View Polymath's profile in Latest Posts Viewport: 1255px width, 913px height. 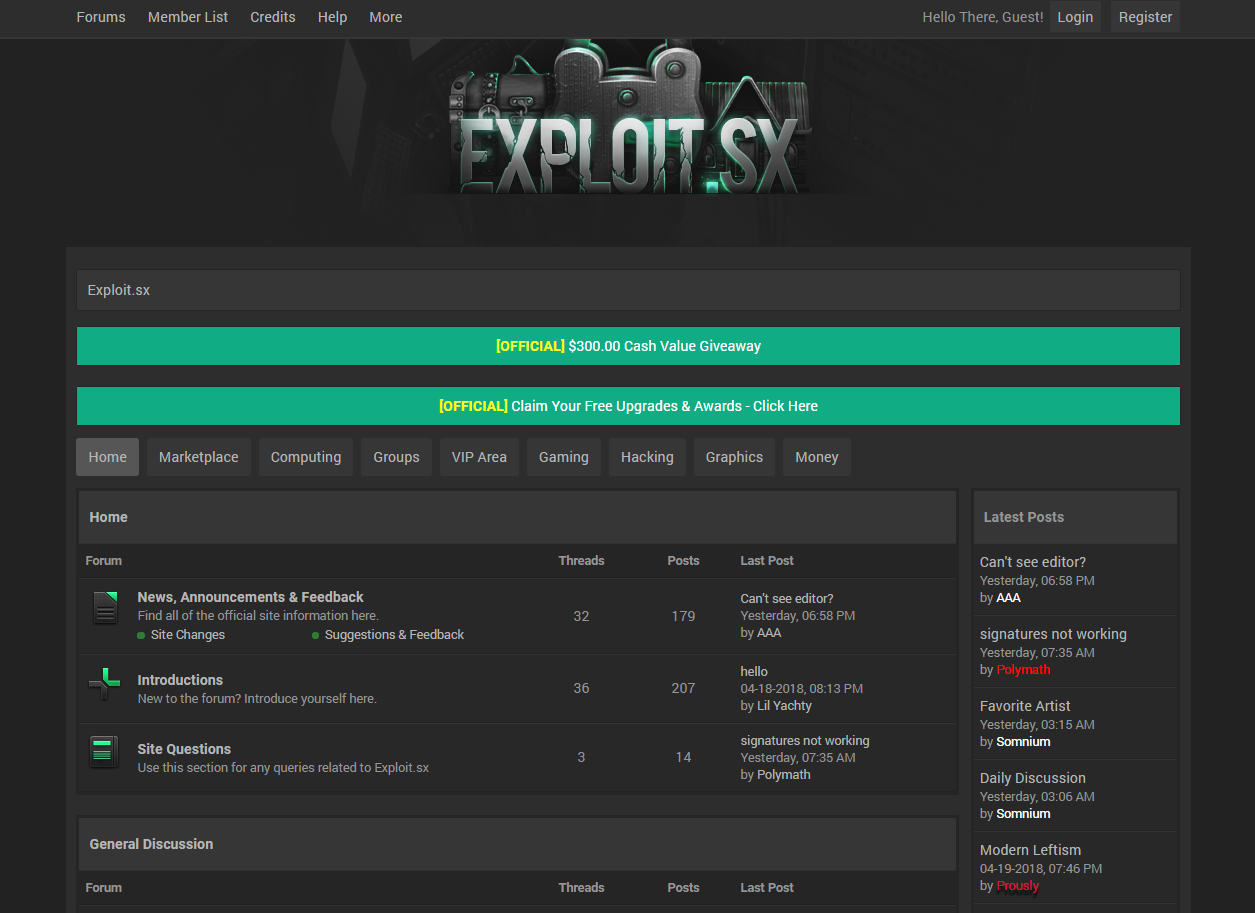click(1023, 670)
